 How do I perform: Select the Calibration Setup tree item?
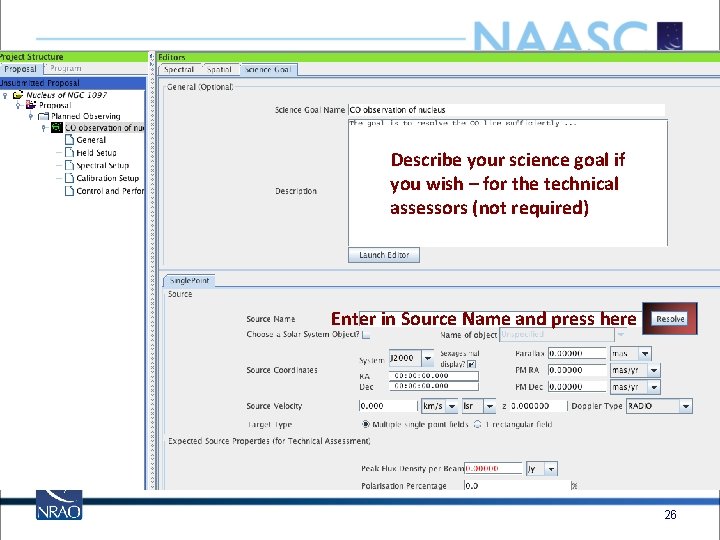[x=107, y=178]
